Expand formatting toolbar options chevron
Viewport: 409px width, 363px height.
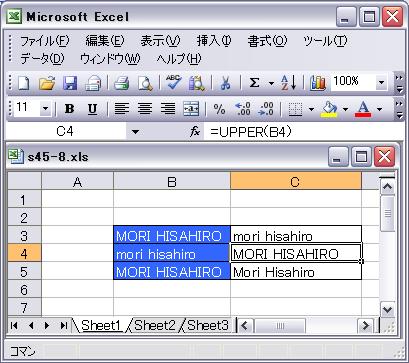point(399,109)
